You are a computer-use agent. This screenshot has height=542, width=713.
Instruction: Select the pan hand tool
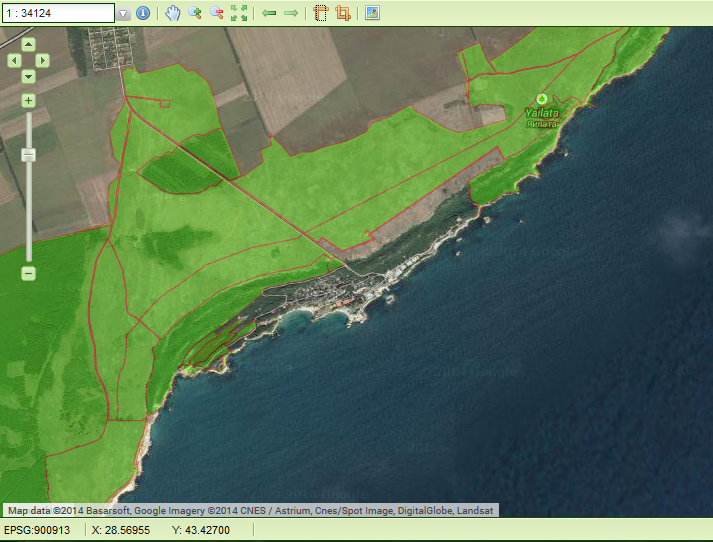[x=173, y=13]
